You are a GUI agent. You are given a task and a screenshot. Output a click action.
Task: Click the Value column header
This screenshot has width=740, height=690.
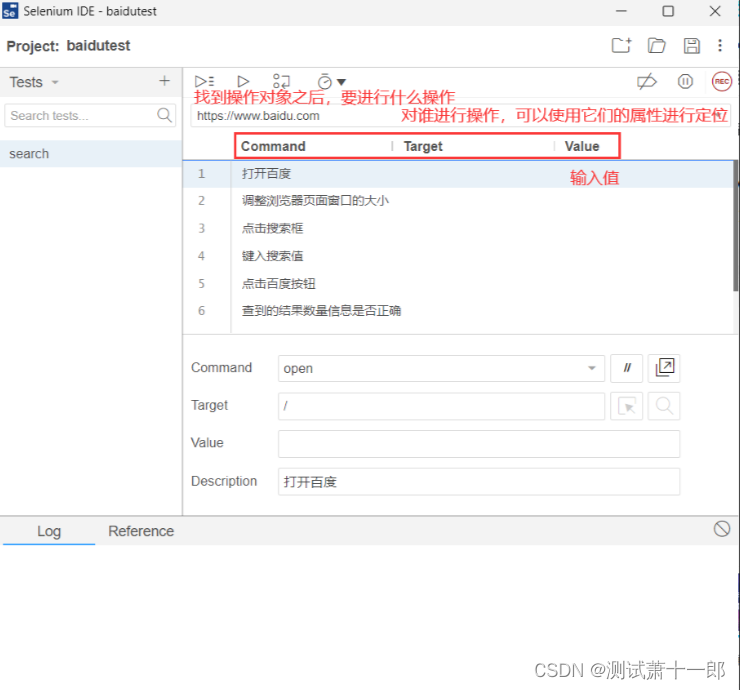582,146
